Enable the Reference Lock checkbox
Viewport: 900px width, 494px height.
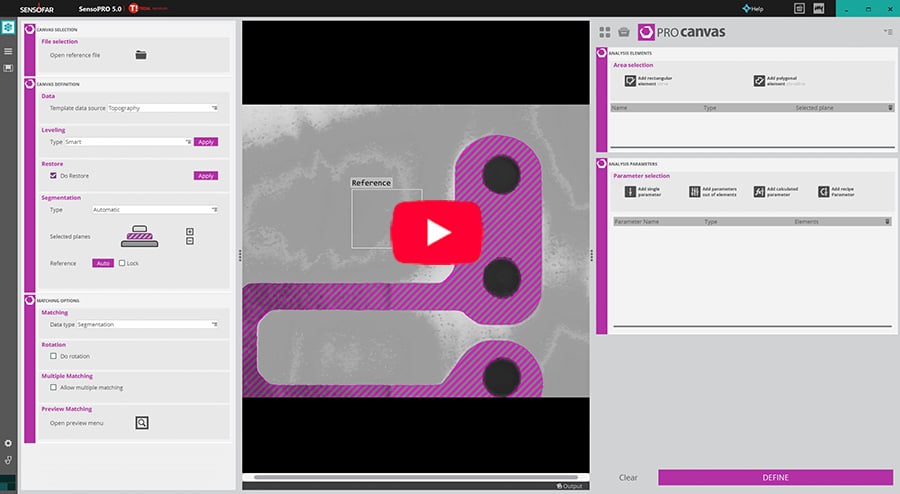[122, 263]
